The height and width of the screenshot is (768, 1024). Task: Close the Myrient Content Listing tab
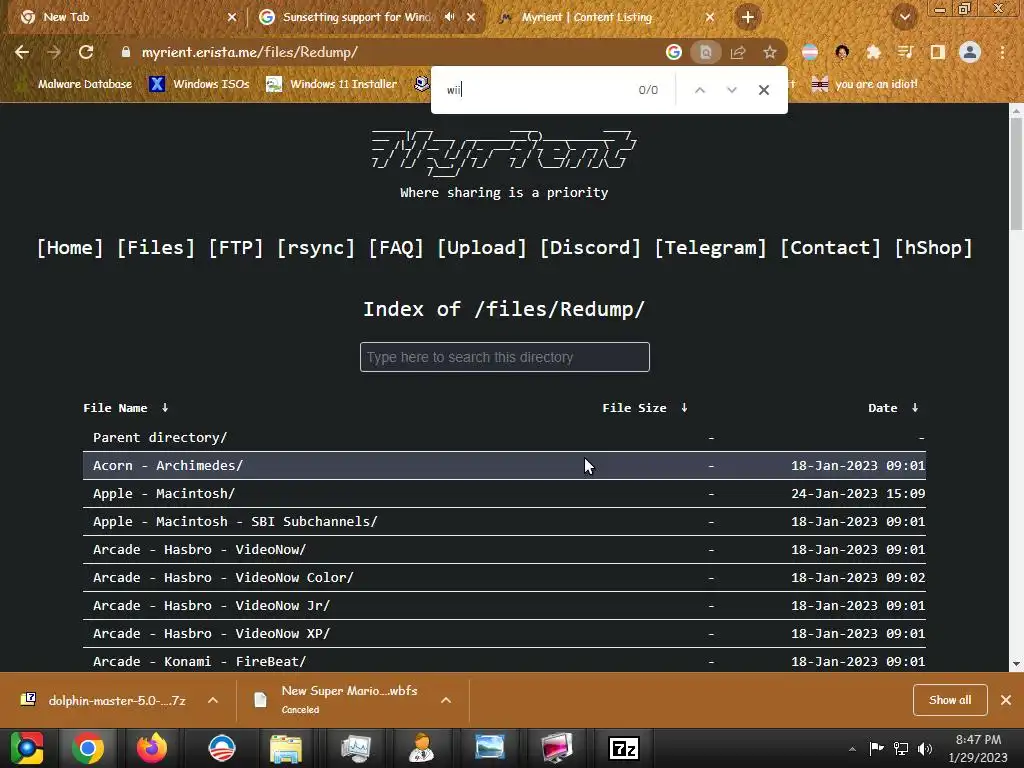click(710, 17)
